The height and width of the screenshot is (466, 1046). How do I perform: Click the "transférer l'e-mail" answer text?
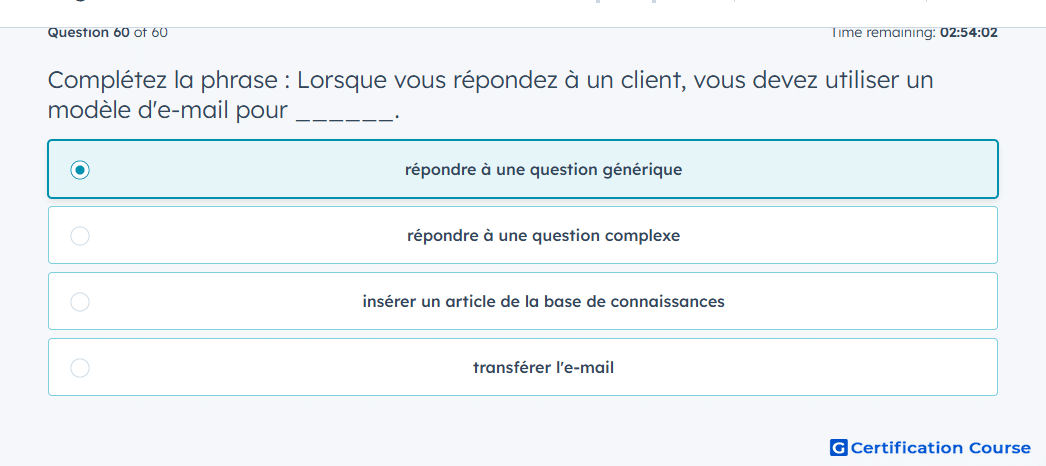coord(544,368)
